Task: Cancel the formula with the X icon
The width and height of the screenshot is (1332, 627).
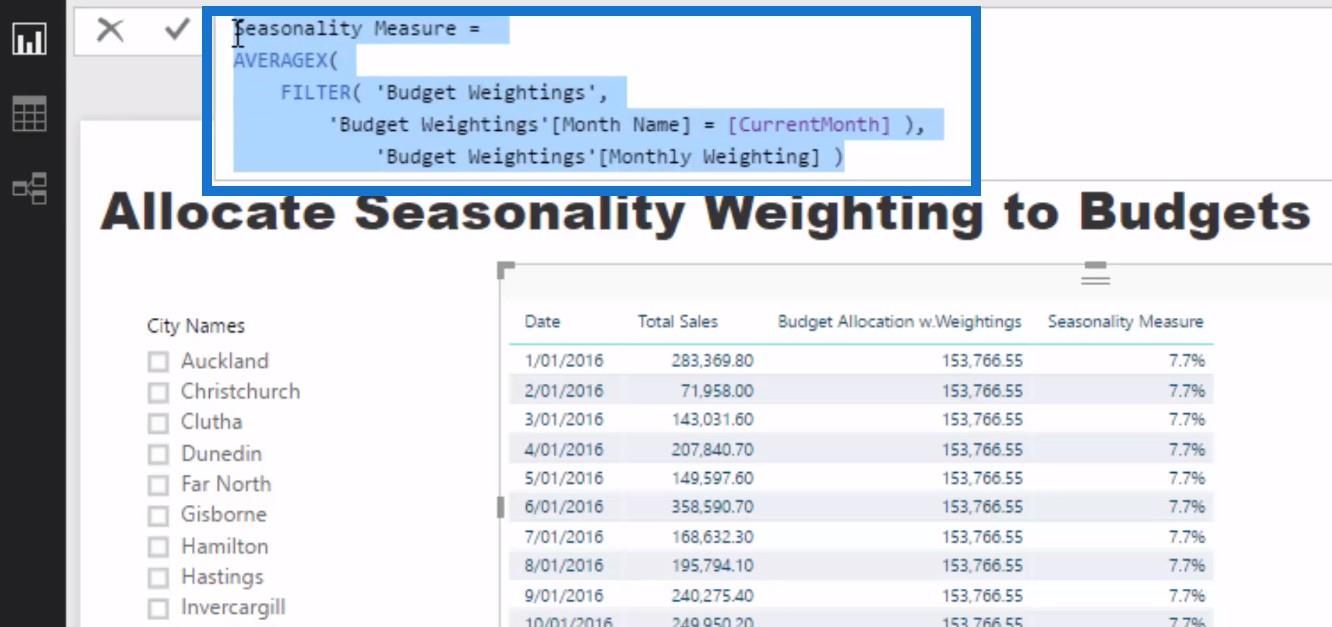Action: coord(110,30)
